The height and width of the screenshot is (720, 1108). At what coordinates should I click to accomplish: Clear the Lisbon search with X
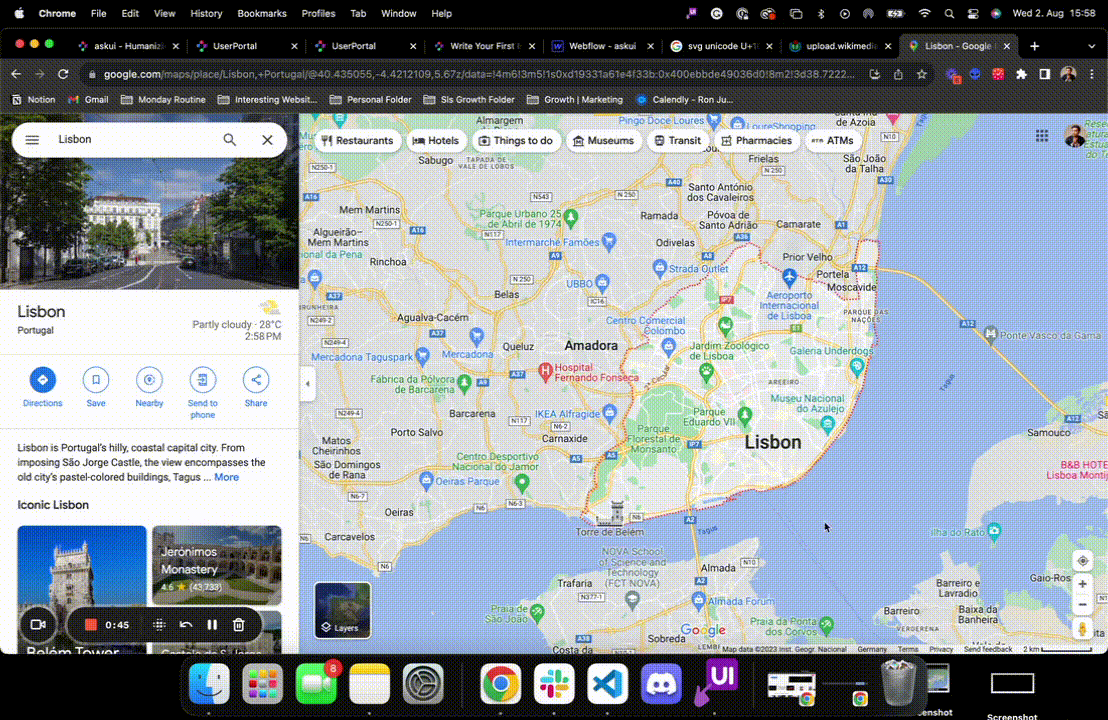[x=267, y=140]
